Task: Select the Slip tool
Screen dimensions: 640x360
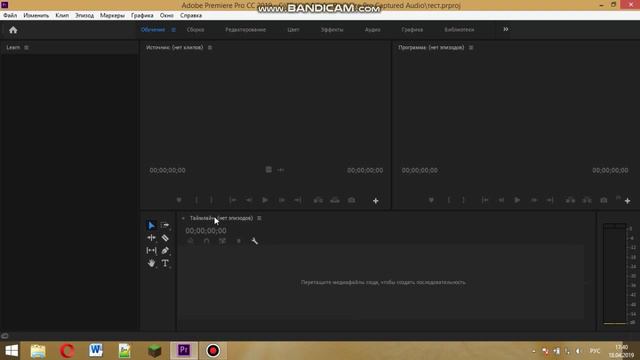Action: (151, 251)
